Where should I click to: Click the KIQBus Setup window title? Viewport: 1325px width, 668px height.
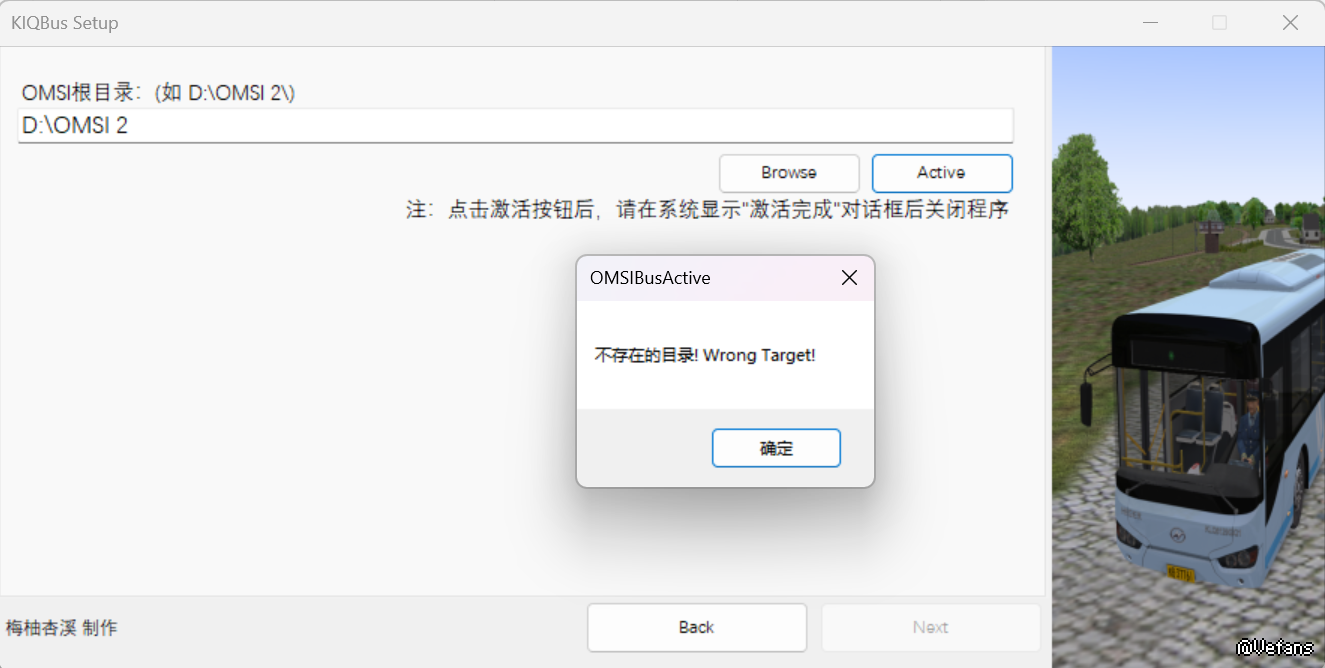[64, 23]
